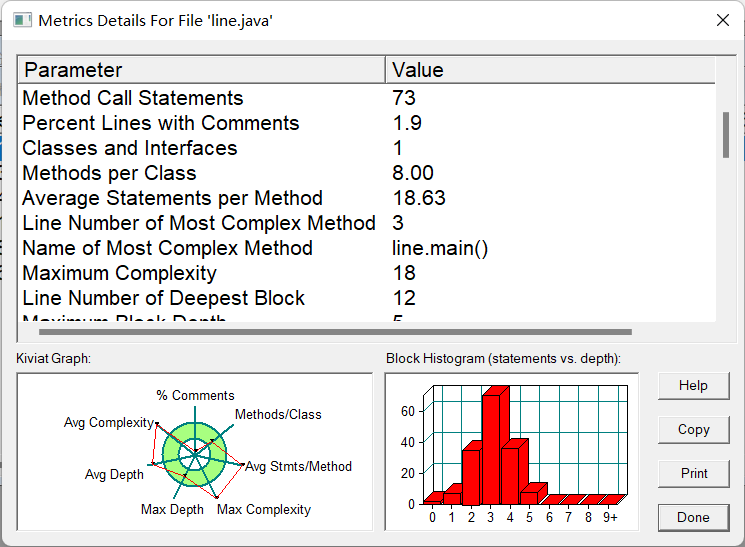Click the value 12 for Deepest Block
The width and height of the screenshot is (745, 547).
[x=404, y=298]
